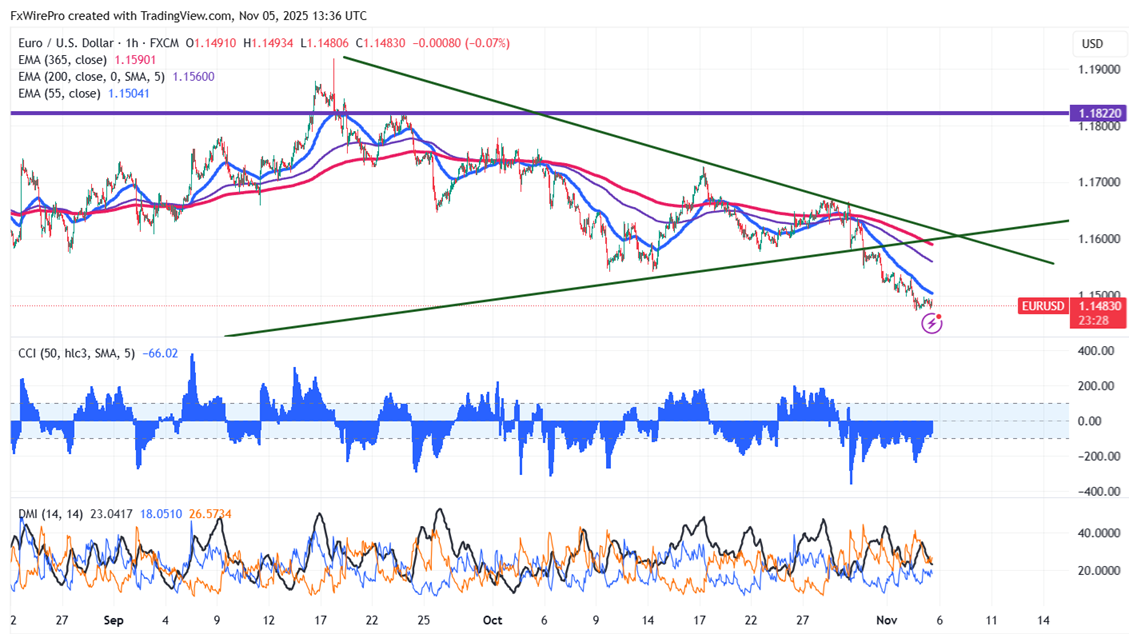Click the EMA (55, close) legend
Screen dimensions: 1129x634
(x=59, y=93)
